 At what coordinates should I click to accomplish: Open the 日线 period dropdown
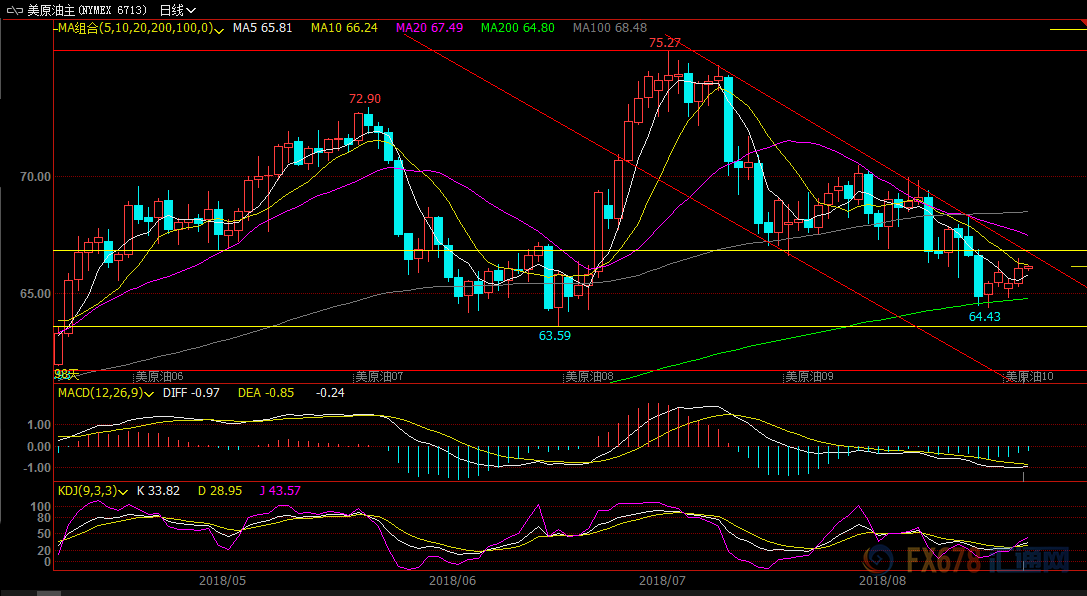[x=178, y=10]
